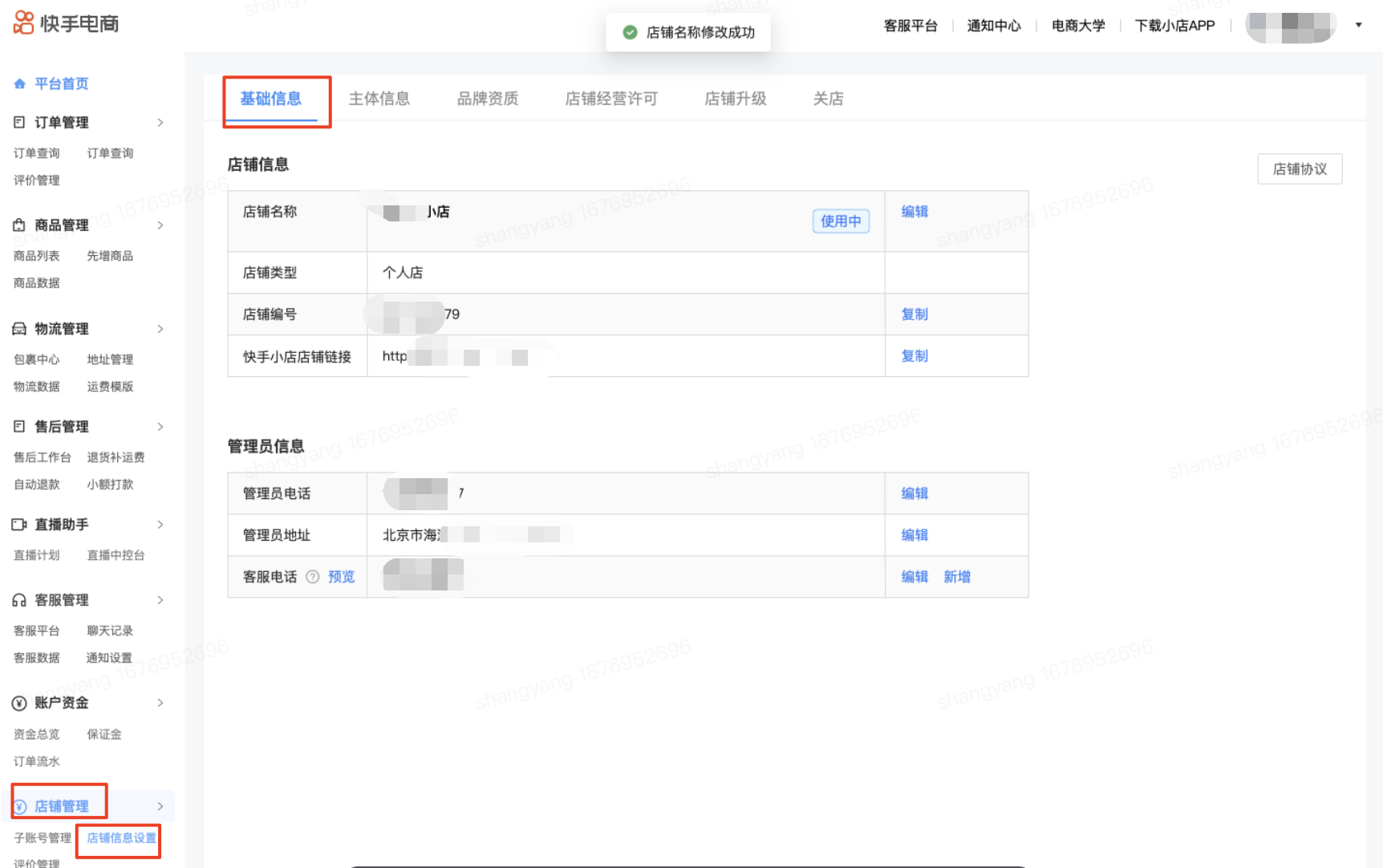Click the home icon beside 平台首页
Screen dimensions: 1383x868
pyautogui.click(x=20, y=83)
